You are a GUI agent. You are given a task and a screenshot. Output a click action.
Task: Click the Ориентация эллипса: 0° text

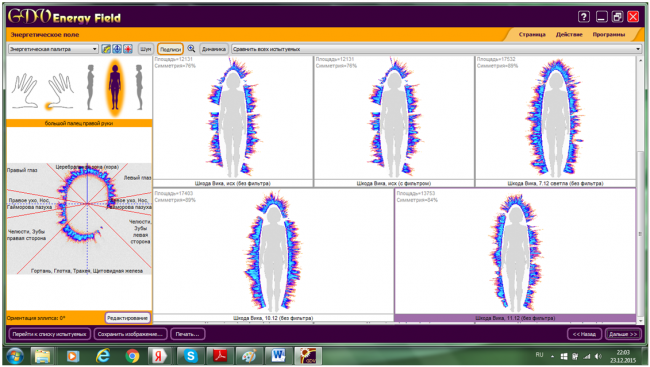click(x=36, y=318)
